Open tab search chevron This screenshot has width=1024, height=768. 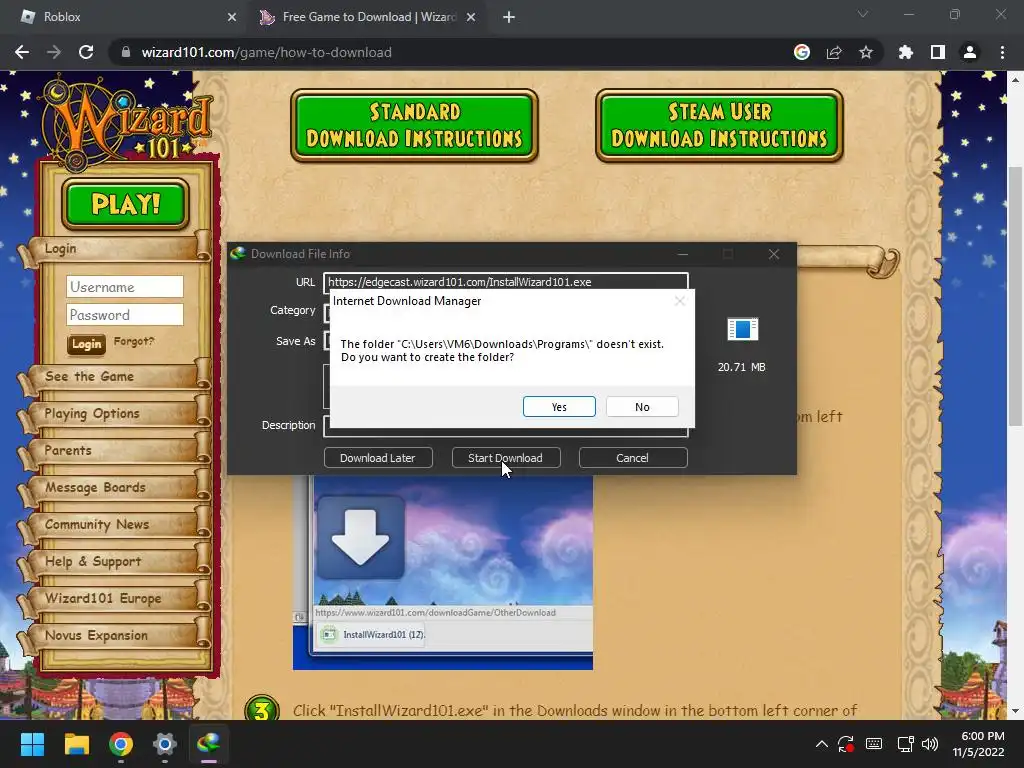(x=863, y=14)
